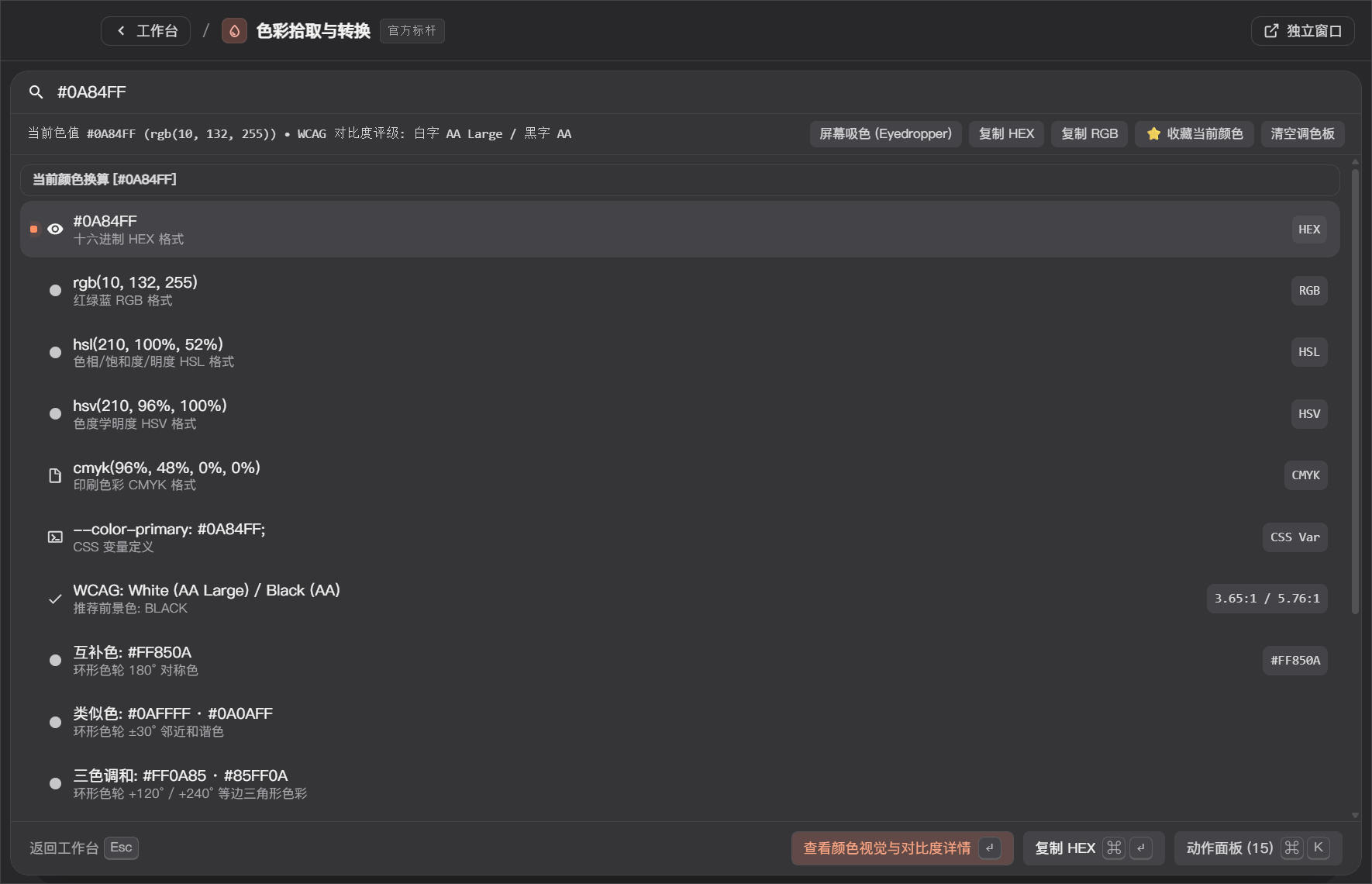Click 收藏当前颜色 star button
This screenshot has width=1372, height=884.
1194,134
